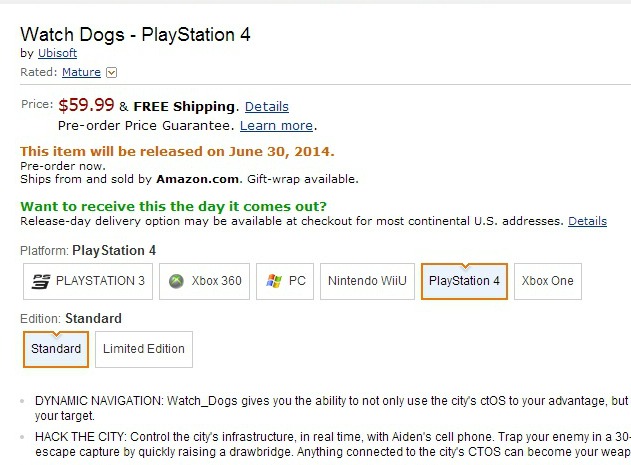Choose the Limited Edition option
Image resolution: width=631 pixels, height=465 pixels.
tap(144, 349)
